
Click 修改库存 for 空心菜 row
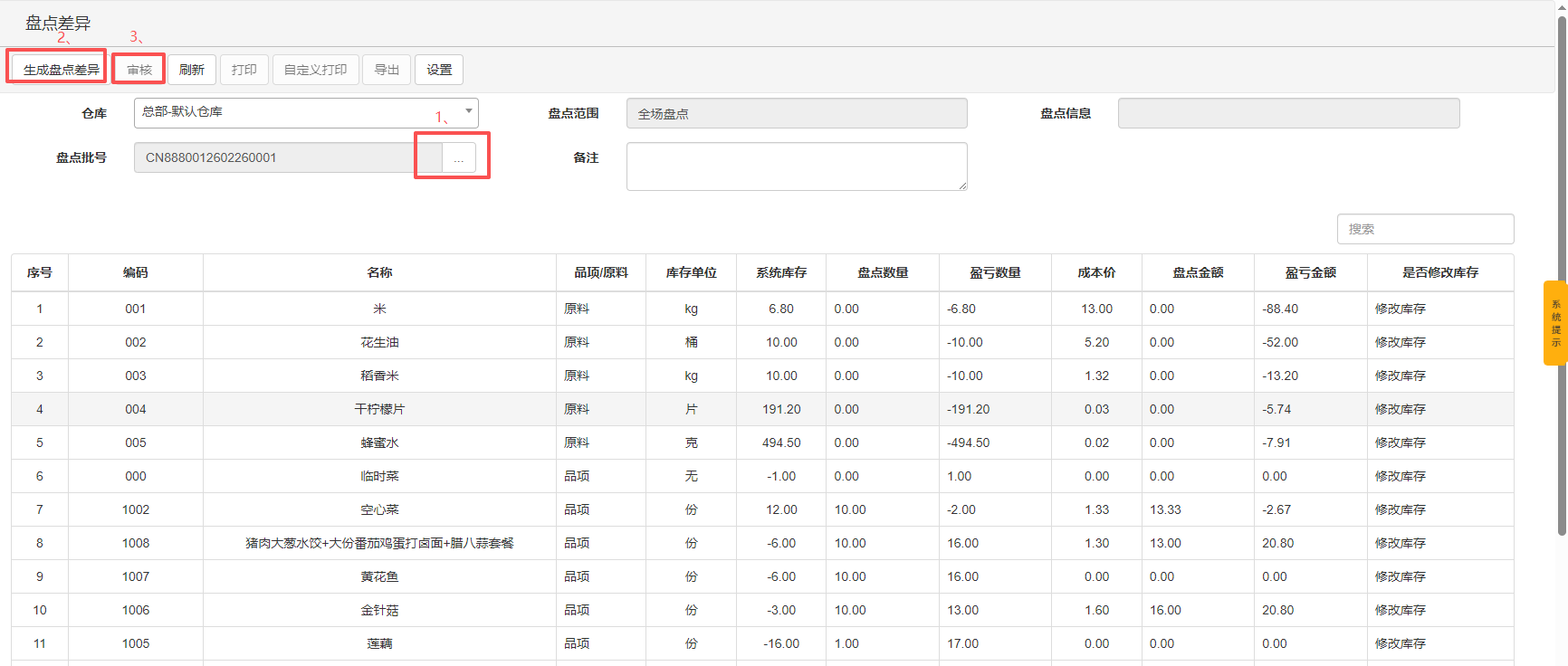click(1400, 509)
